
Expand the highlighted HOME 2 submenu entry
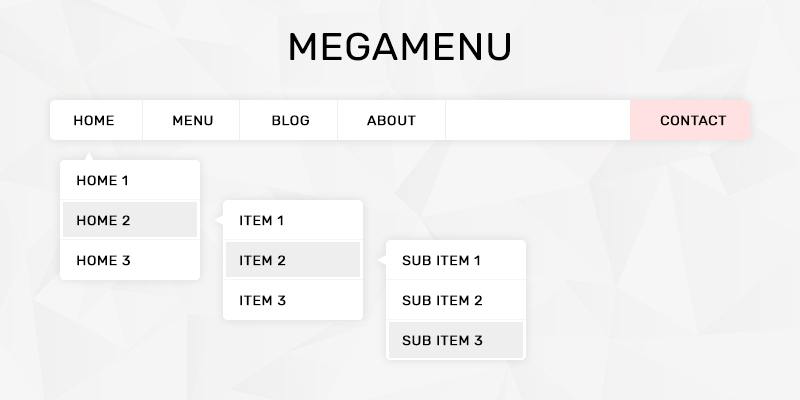(130, 221)
